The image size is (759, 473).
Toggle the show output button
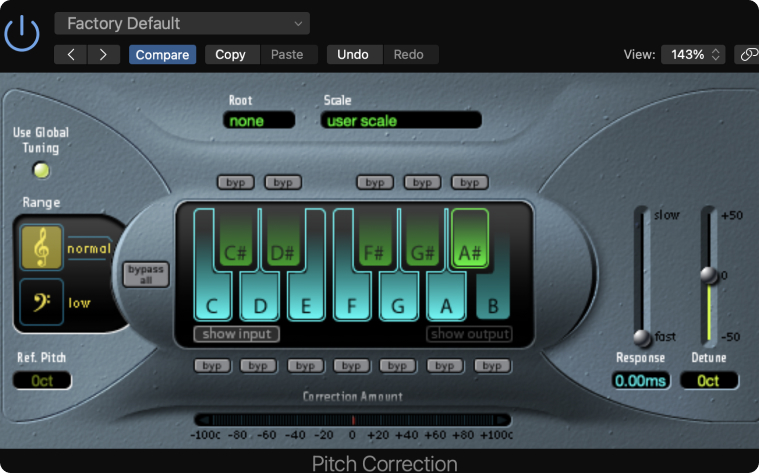(470, 334)
